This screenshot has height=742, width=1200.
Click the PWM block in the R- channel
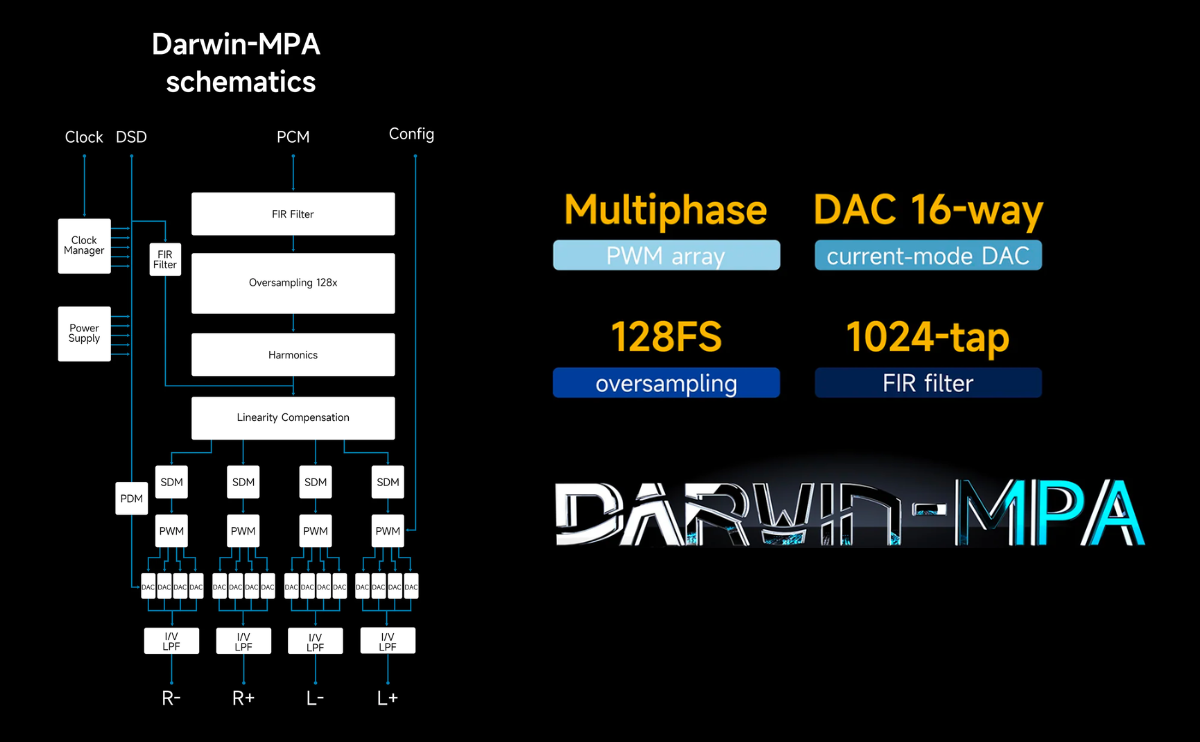click(171, 531)
